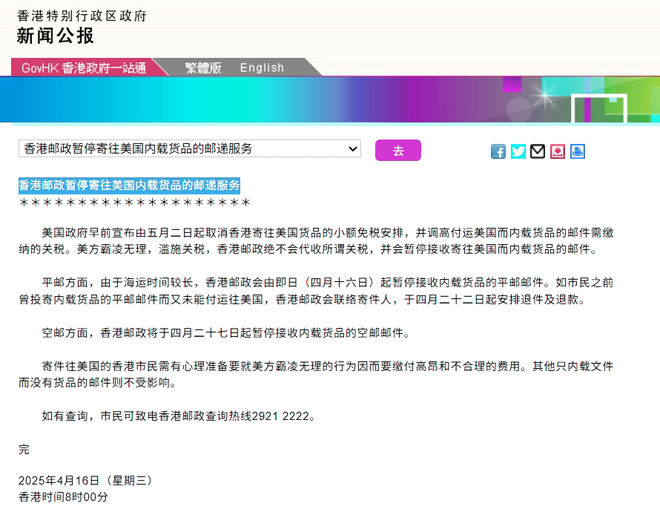The width and height of the screenshot is (660, 512).
Task: Click the highlighted headline 香港邮政暂停寄往美国内载货品的邮递服务
Action: pos(129,185)
